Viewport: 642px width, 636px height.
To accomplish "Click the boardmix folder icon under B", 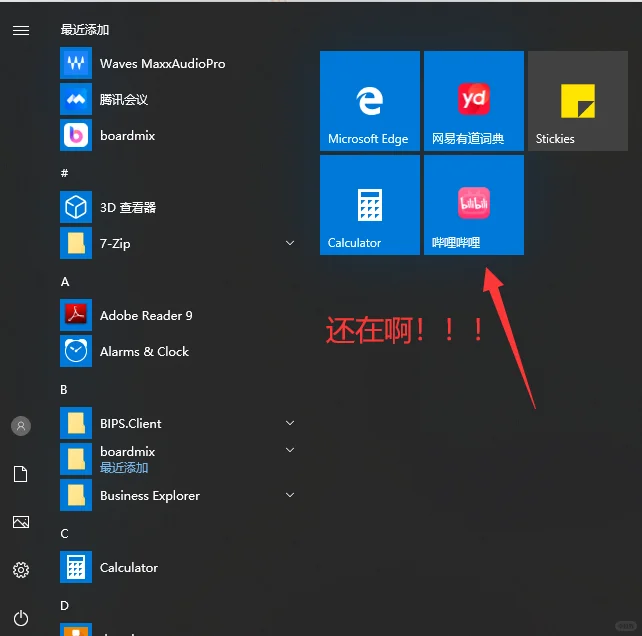I will tap(76, 459).
